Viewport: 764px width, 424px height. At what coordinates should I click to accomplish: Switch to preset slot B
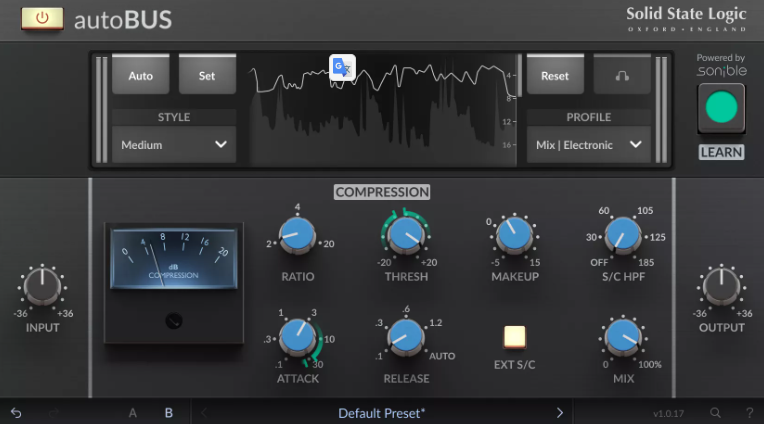[168, 412]
